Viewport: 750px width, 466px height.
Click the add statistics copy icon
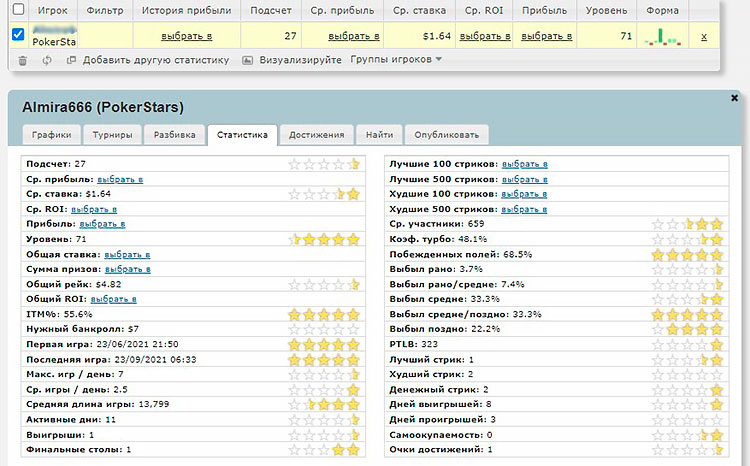point(71,60)
